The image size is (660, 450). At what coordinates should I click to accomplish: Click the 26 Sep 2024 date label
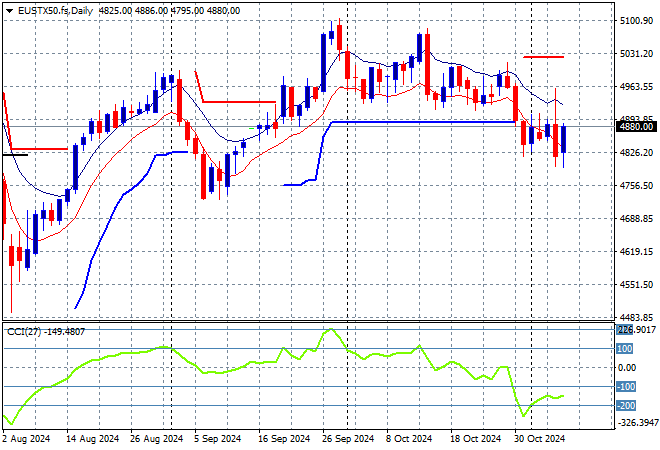tap(345, 438)
